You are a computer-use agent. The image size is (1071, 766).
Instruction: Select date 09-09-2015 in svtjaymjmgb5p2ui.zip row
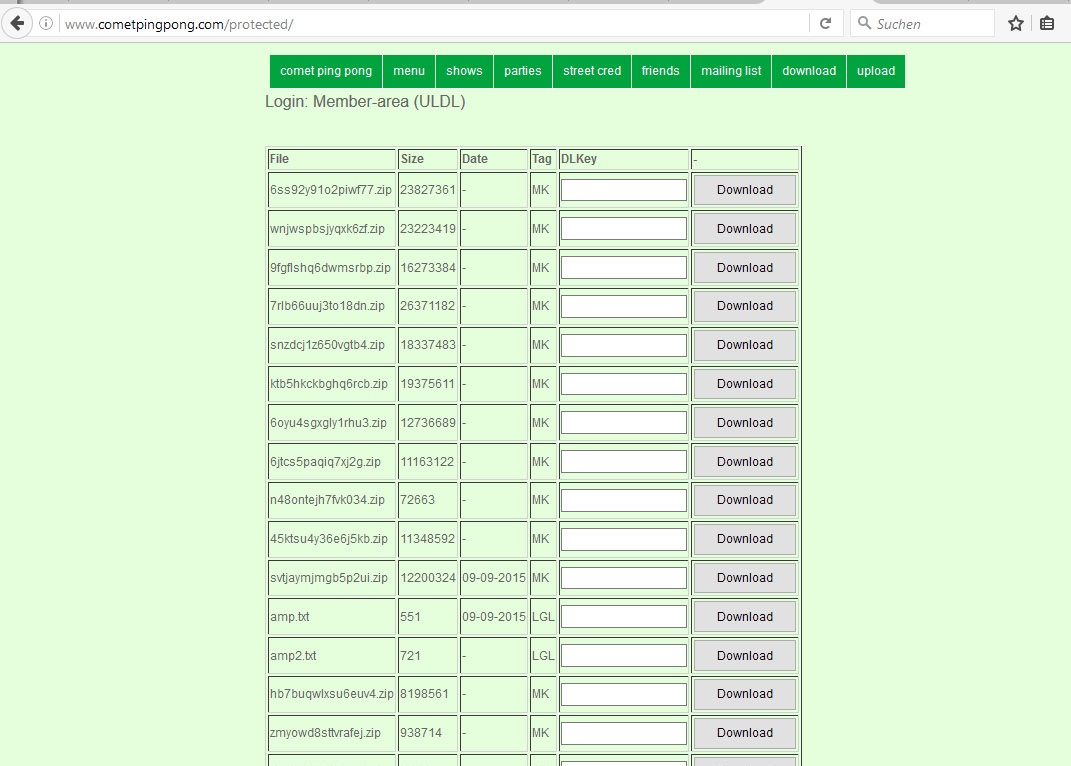(x=494, y=578)
